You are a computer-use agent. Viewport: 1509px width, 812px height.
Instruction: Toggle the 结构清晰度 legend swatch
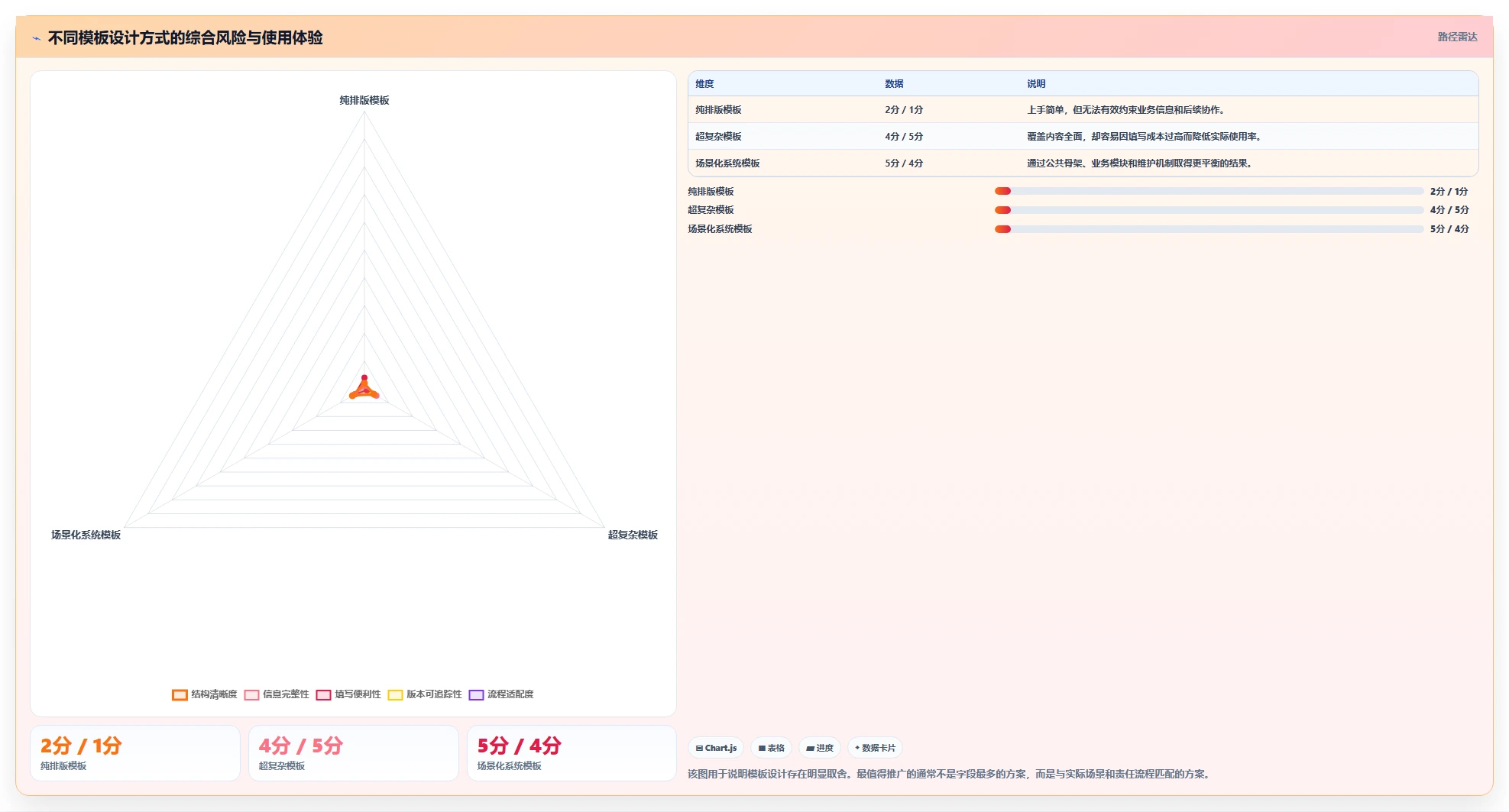point(180,695)
